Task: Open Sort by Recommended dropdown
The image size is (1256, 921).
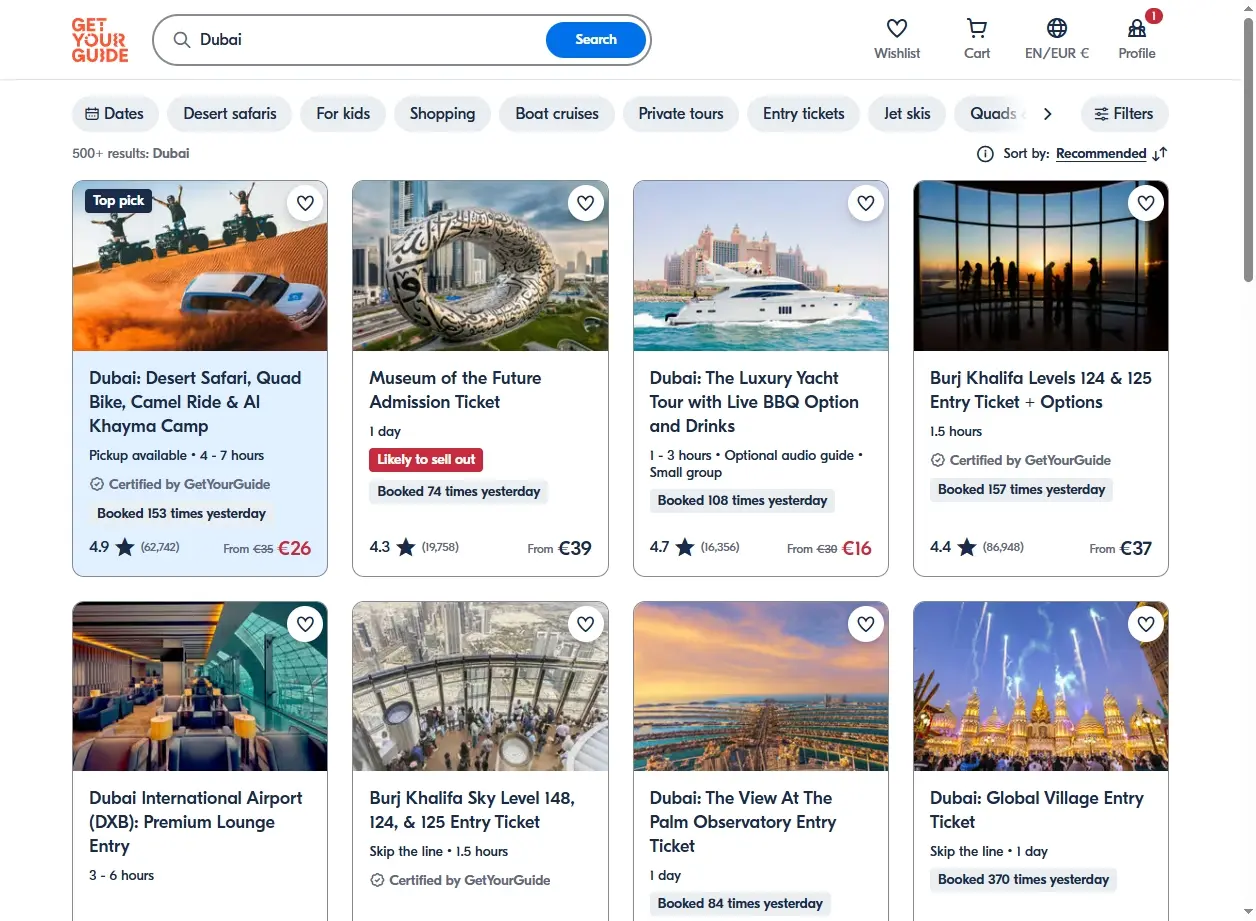Action: click(x=1101, y=153)
